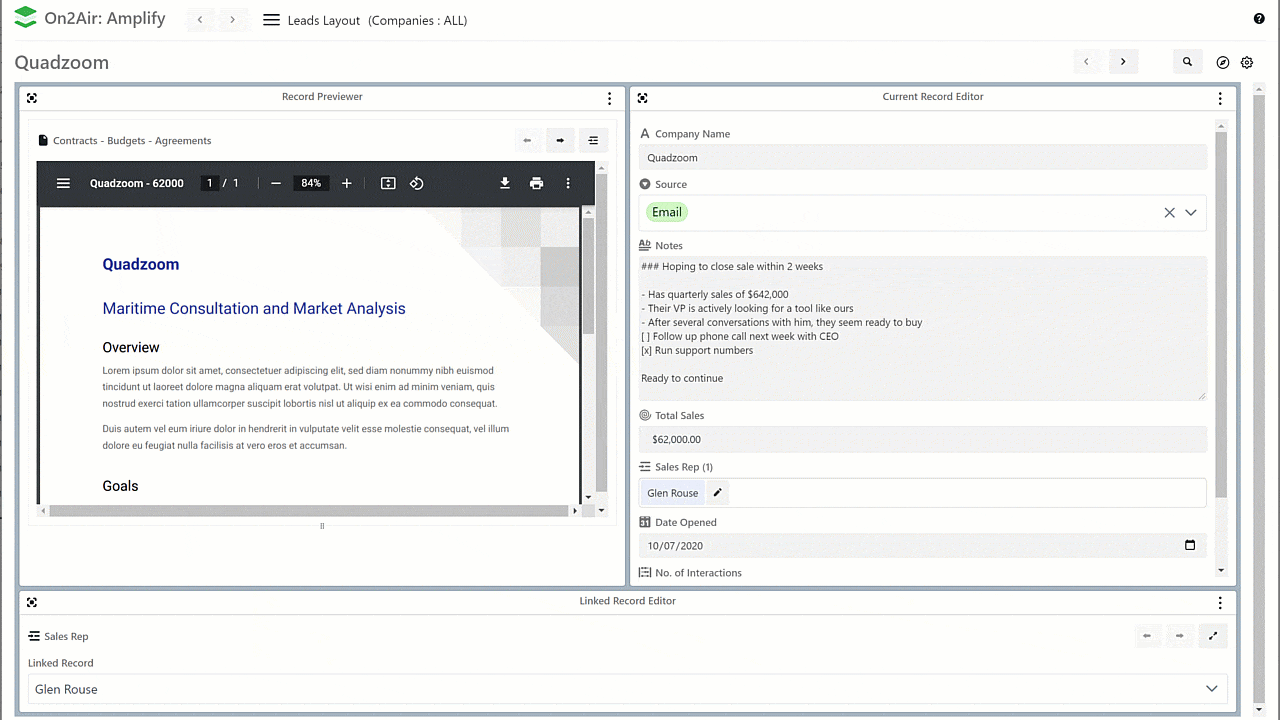Open the Date Opened calendar picker
This screenshot has width=1280, height=720.
pyautogui.click(x=1190, y=546)
